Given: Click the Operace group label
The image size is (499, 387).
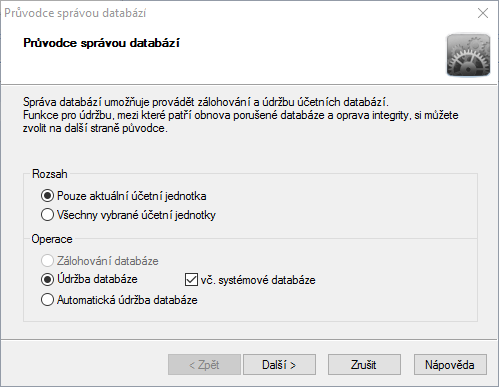Looking at the screenshot, I should (52, 239).
